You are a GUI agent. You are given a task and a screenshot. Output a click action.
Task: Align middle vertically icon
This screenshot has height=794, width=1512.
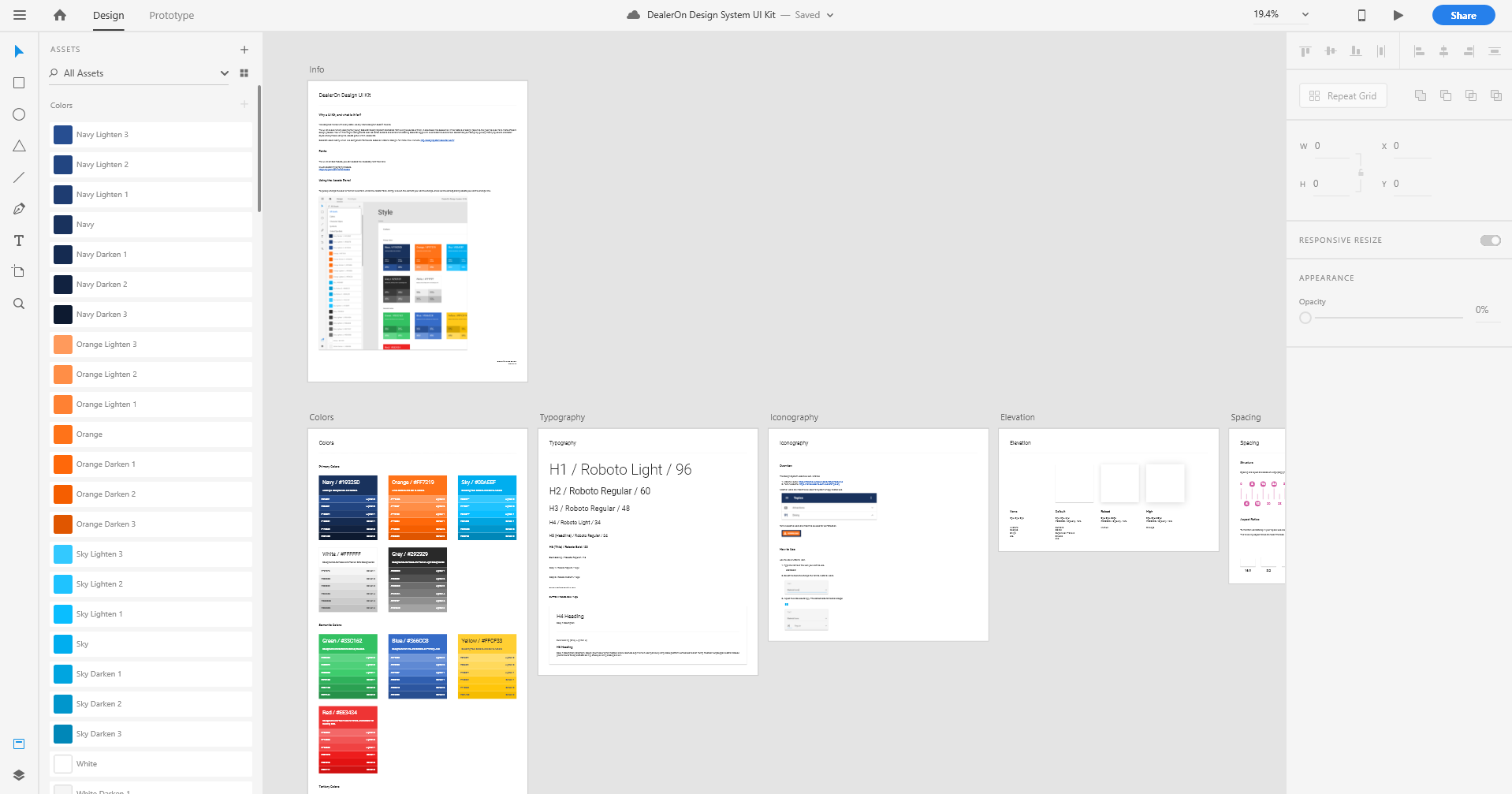[x=1331, y=51]
